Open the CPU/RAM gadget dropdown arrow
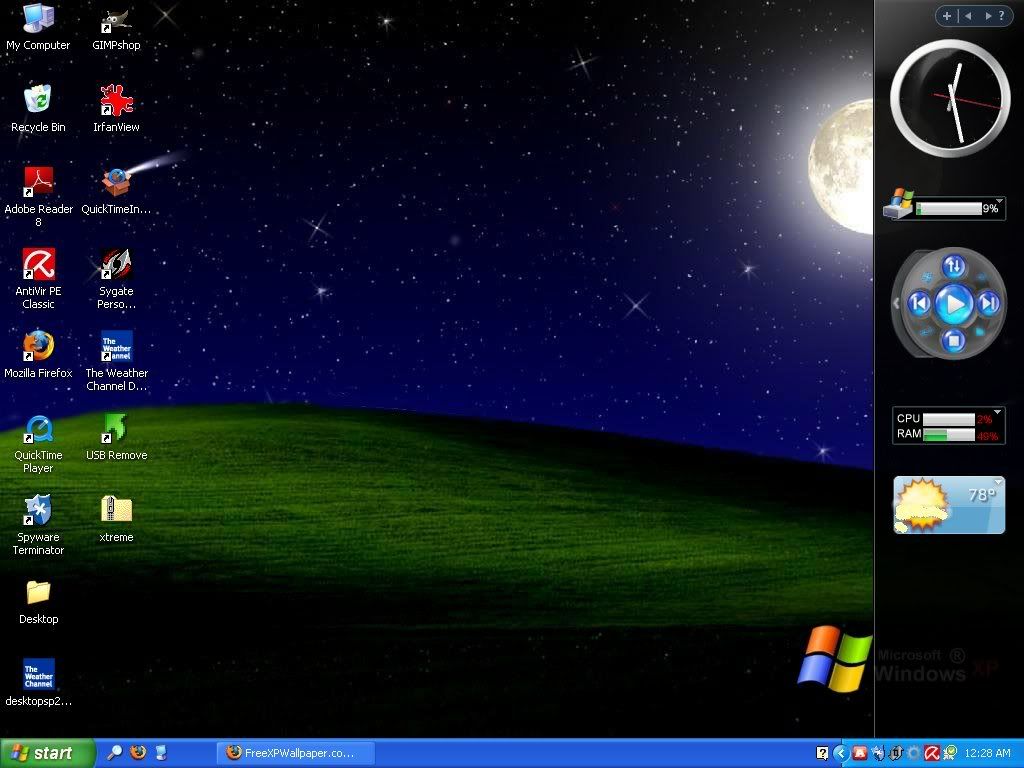Screen dimensions: 1024x768 click(997, 412)
